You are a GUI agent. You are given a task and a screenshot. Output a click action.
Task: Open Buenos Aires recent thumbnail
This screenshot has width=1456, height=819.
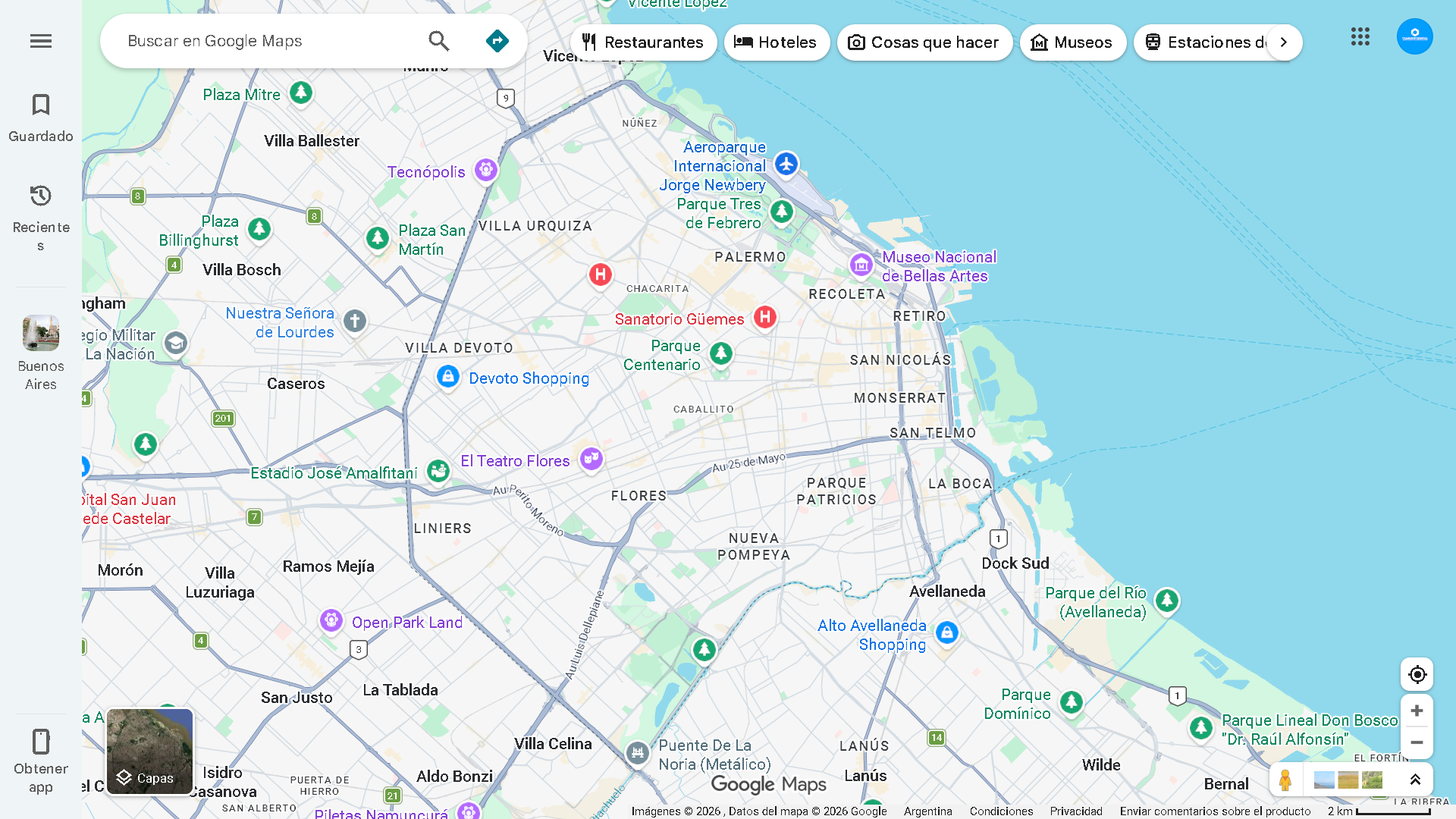coord(41,353)
